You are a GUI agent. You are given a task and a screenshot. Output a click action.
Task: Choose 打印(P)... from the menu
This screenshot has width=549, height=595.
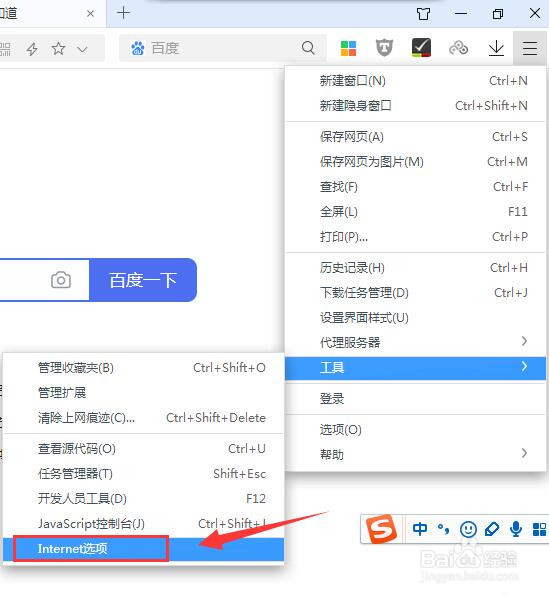(x=415, y=237)
